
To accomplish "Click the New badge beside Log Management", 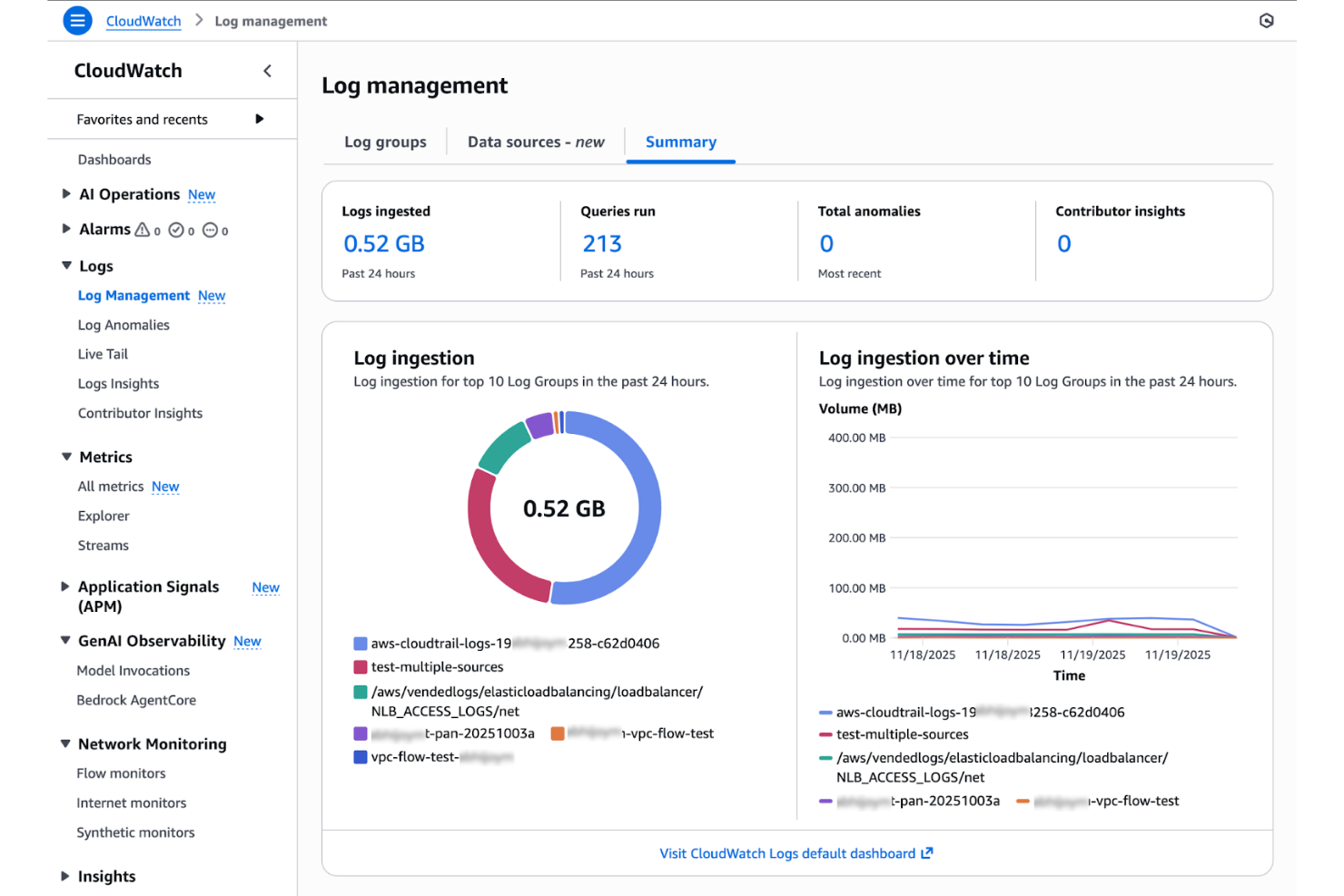I will 212,296.
